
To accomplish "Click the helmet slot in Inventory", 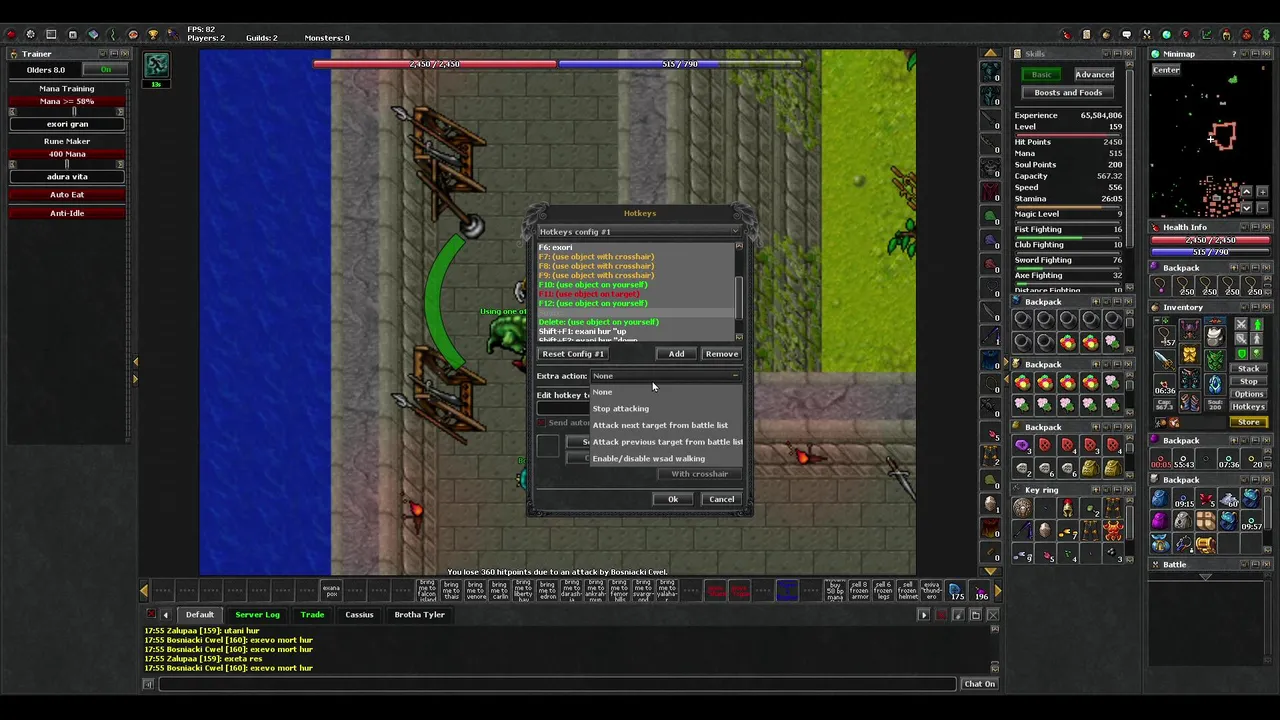I will tap(1190, 327).
